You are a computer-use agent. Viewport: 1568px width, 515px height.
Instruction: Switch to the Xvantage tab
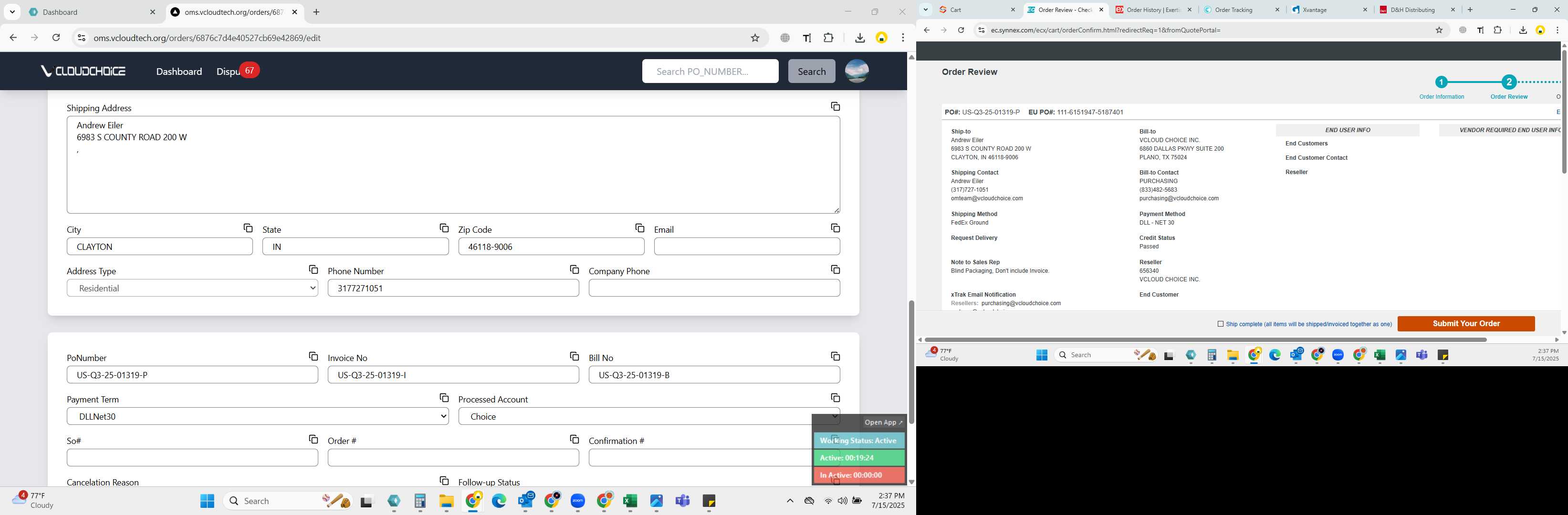[1329, 10]
